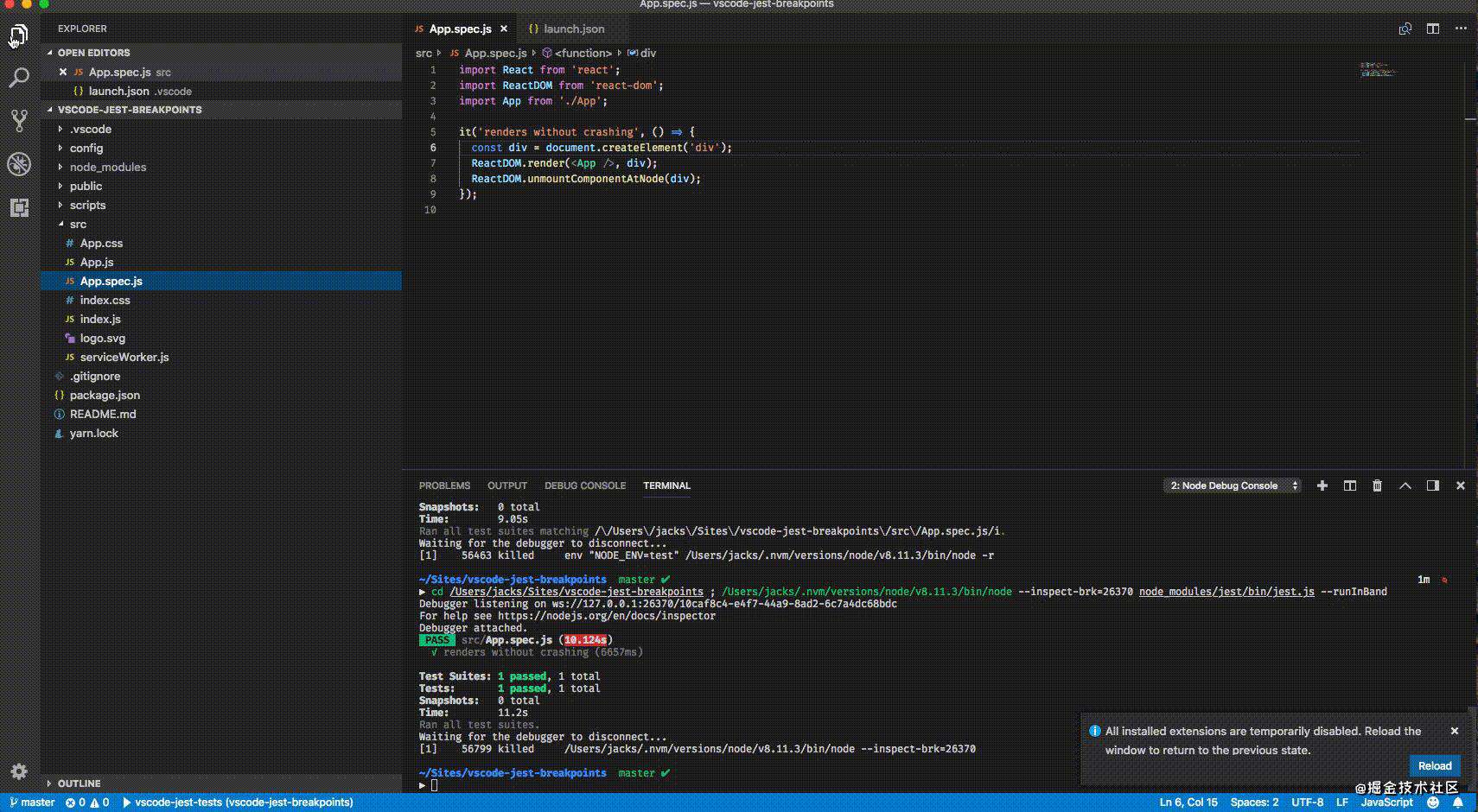This screenshot has height=812, width=1478.
Task: Open notifications bell in status bar
Action: [x=1458, y=802]
